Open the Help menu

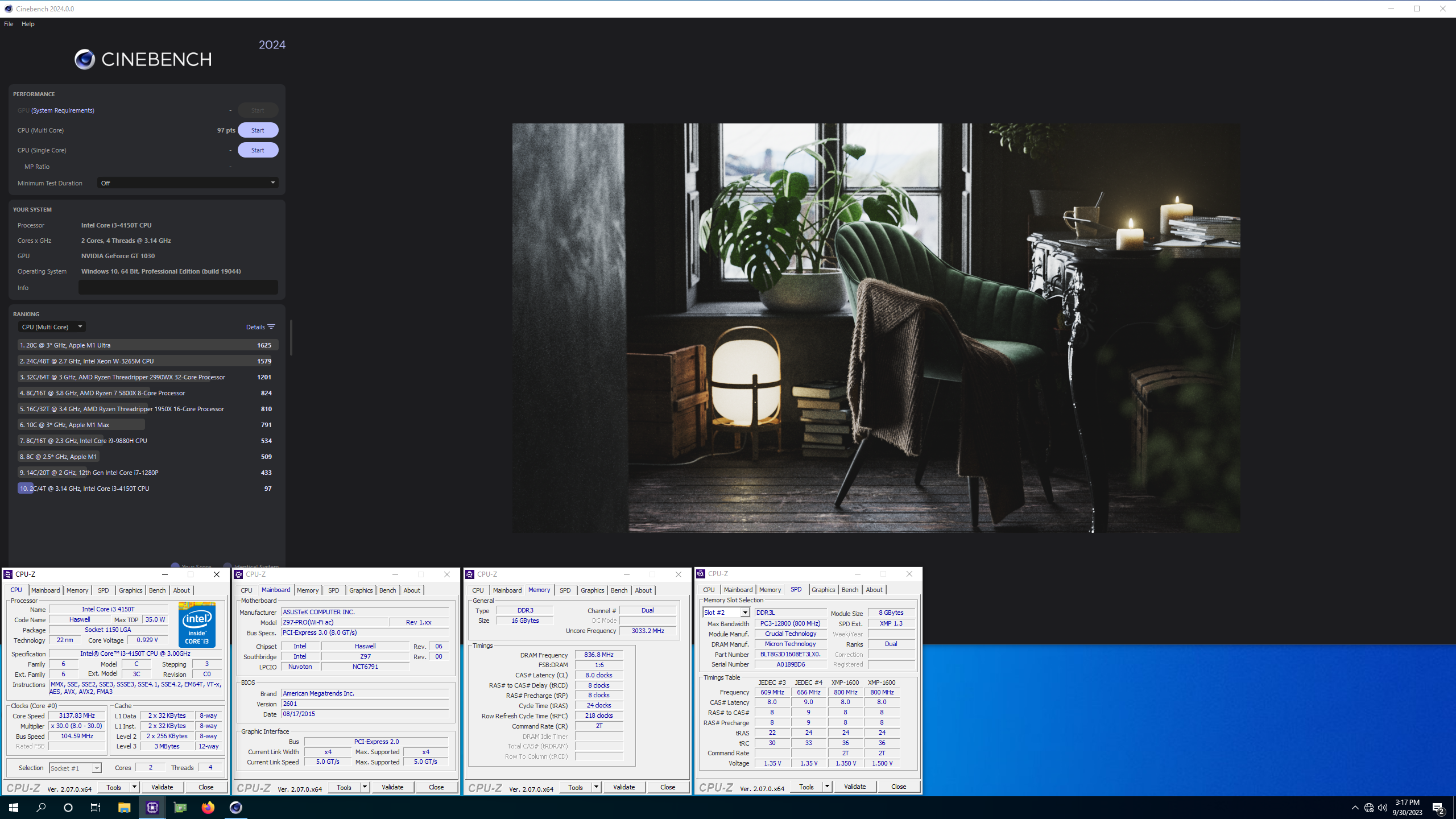tap(28, 24)
